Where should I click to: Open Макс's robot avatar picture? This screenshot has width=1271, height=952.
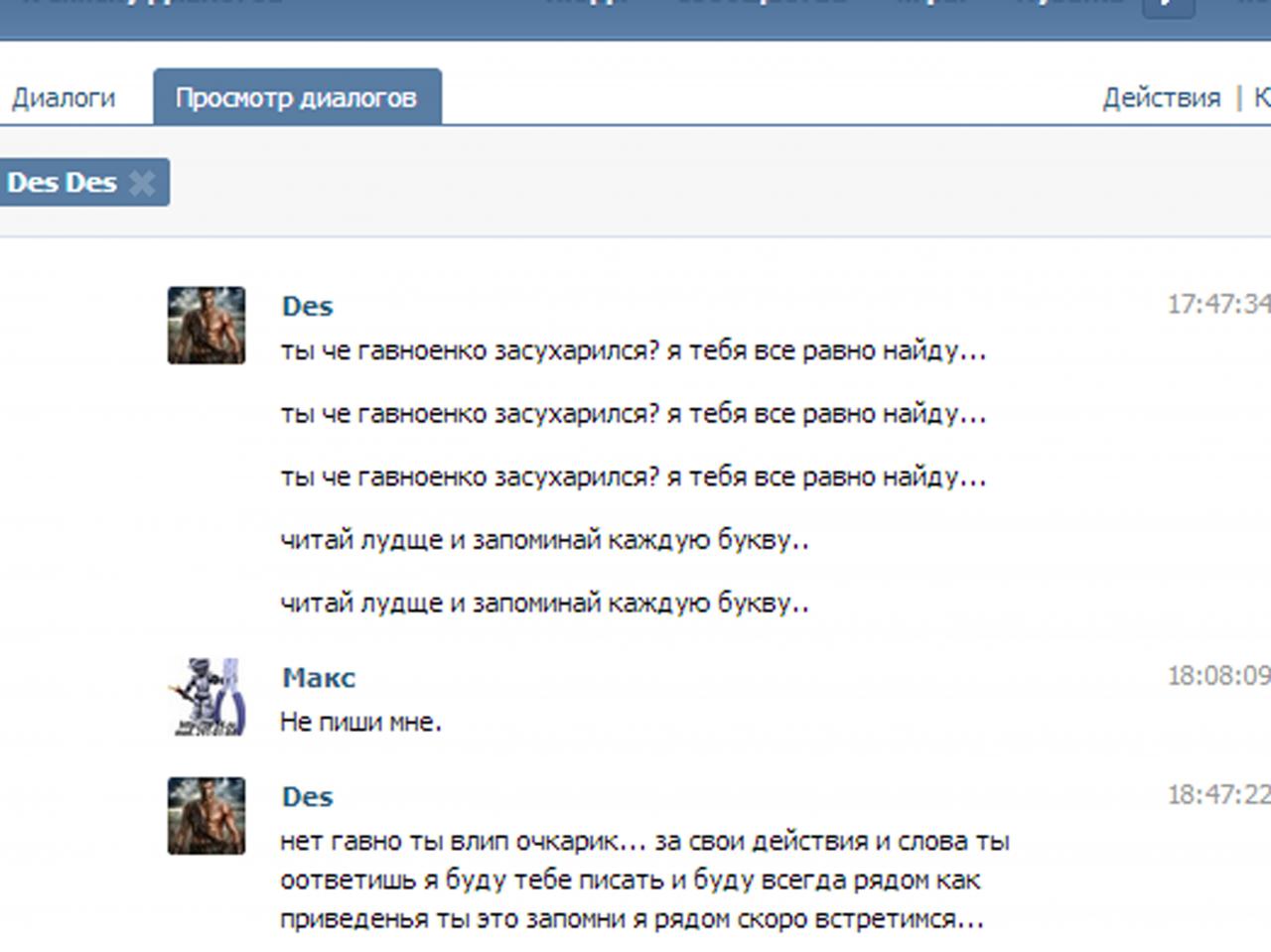click(206, 697)
